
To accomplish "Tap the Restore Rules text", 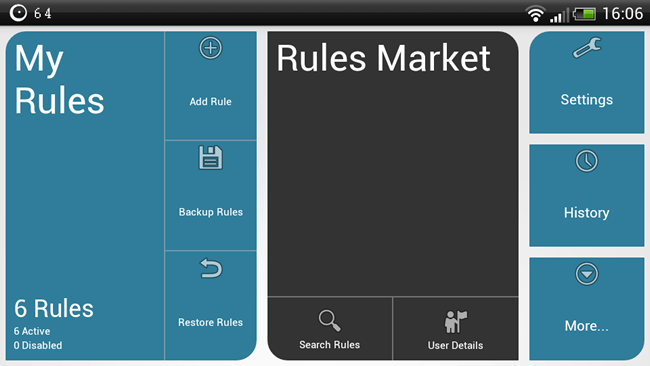I will point(211,322).
